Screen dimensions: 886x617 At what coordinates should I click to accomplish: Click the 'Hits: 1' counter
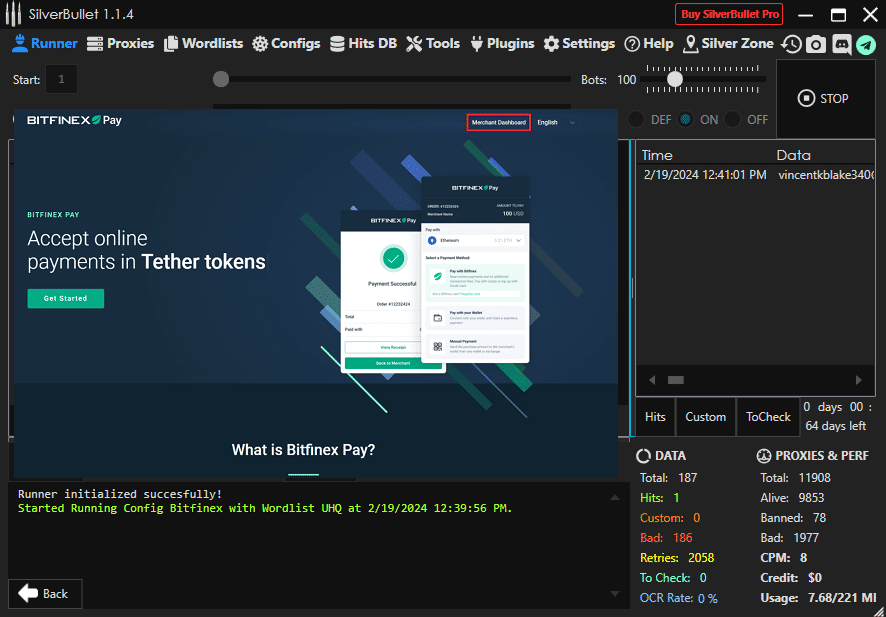tap(659, 498)
